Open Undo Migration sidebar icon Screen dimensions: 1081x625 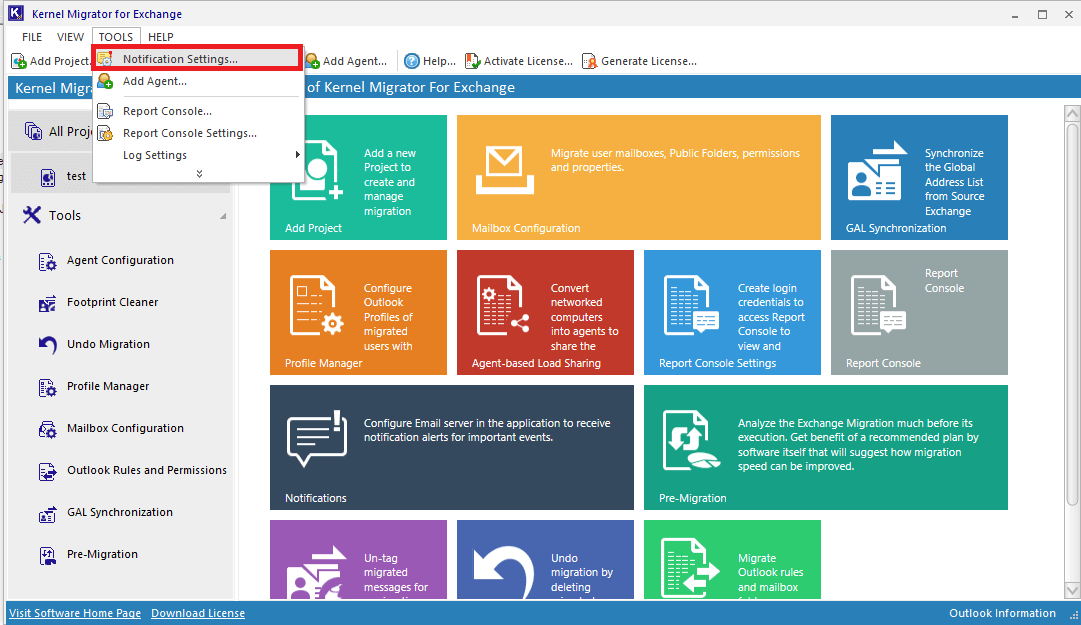(48, 345)
